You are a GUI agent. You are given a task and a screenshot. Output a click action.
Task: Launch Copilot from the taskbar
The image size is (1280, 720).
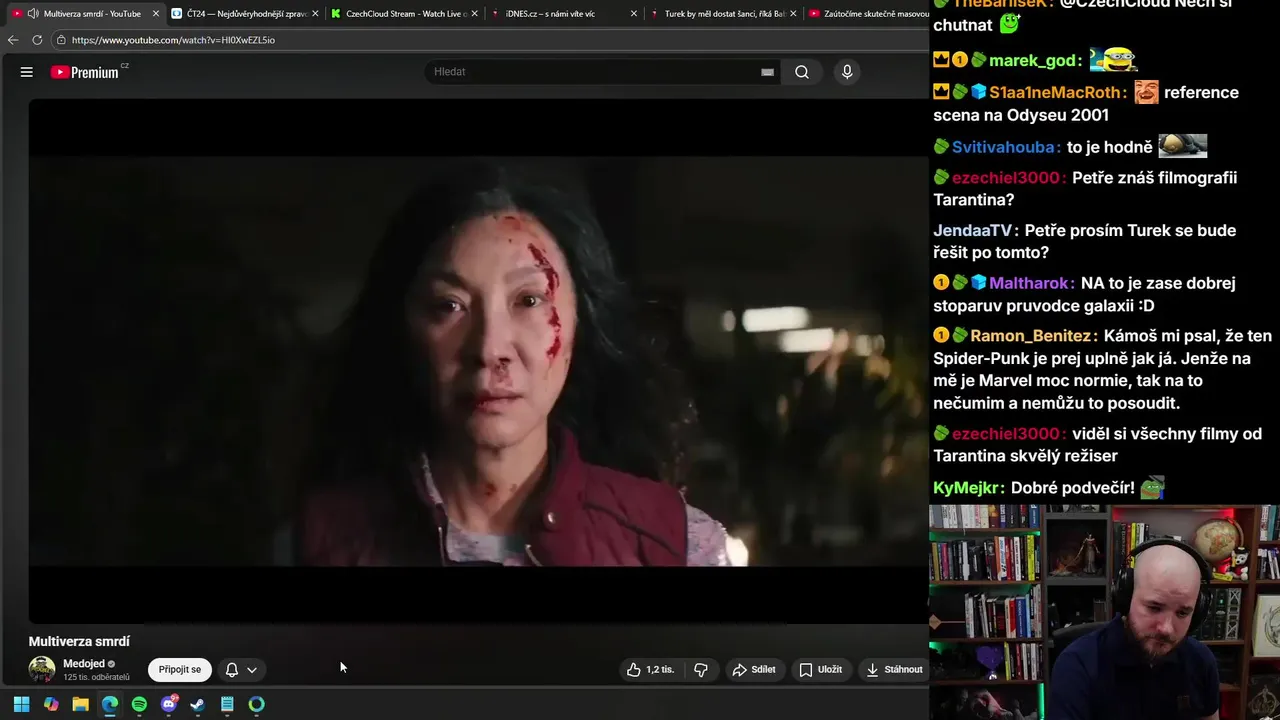pyautogui.click(x=51, y=704)
